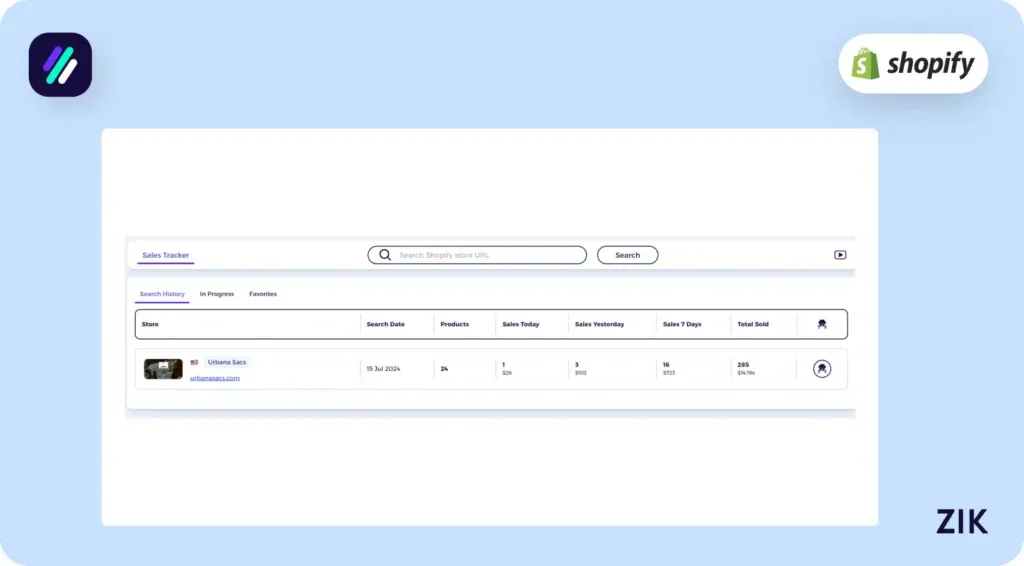Viewport: 1024px width, 566px height.
Task: Click the ZIK wordmark text
Action: (962, 522)
